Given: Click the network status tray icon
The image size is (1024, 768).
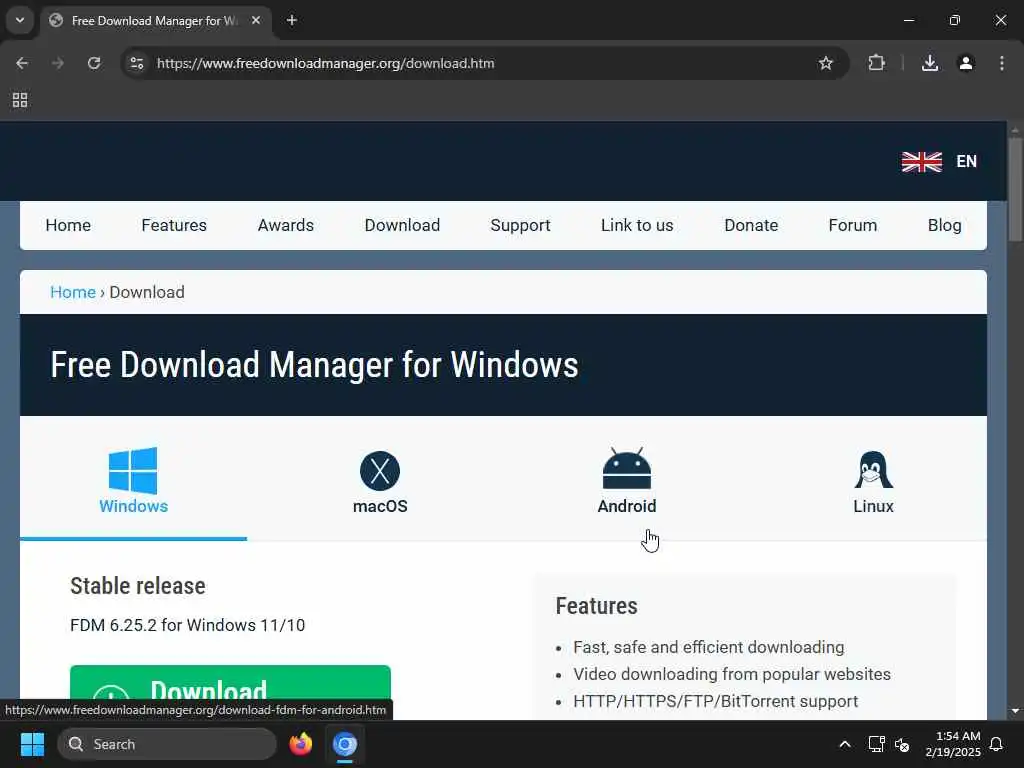Looking at the screenshot, I should pyautogui.click(x=876, y=744).
